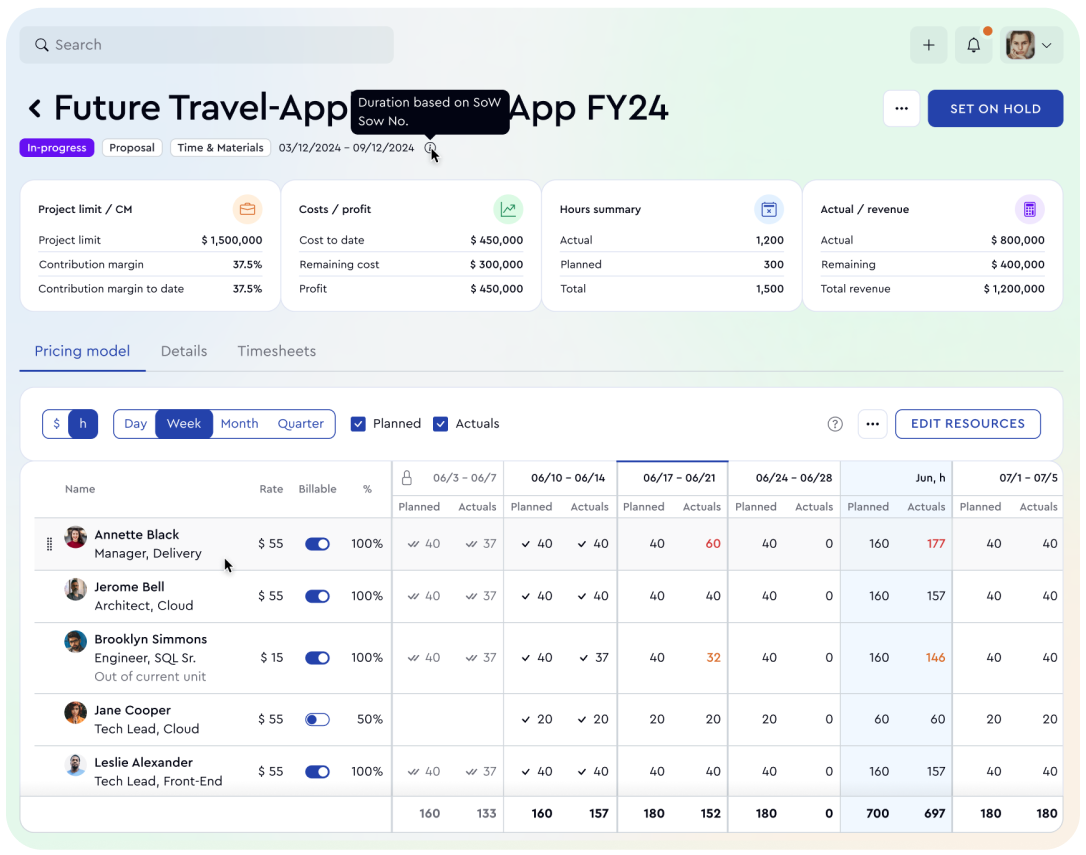The width and height of the screenshot is (1086, 855).
Task: Select the Month view
Action: pyautogui.click(x=240, y=424)
